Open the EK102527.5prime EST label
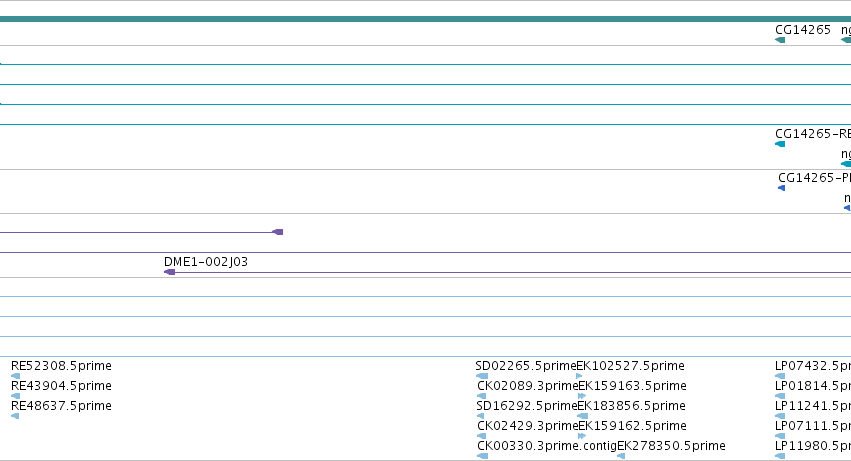Viewport: 851px width, 461px height. 630,366
